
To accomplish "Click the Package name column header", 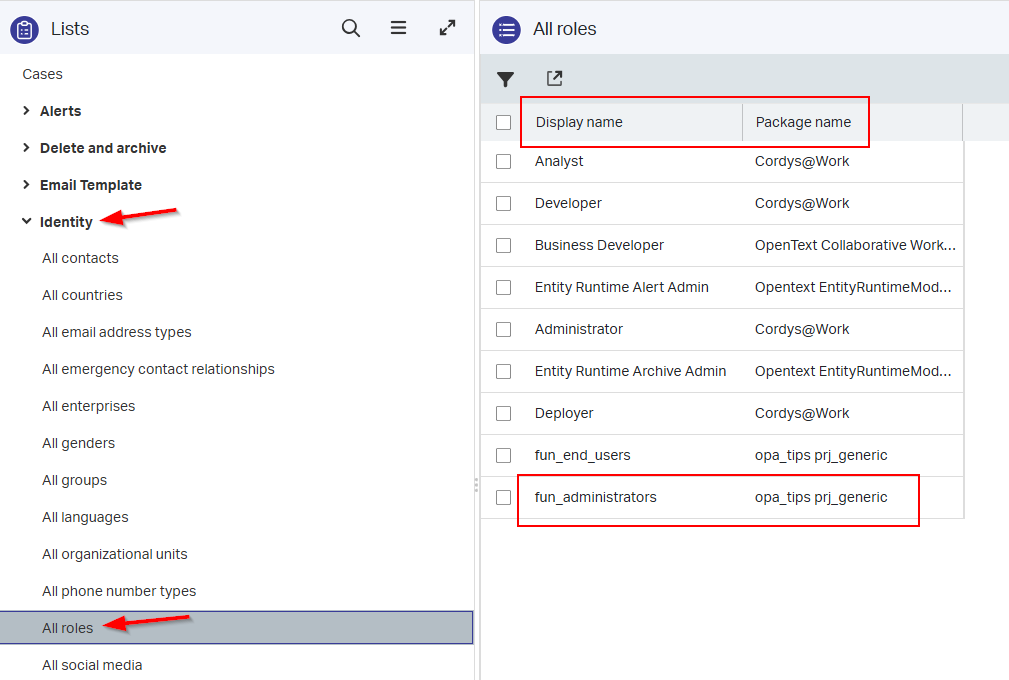I will pyautogui.click(x=803, y=123).
